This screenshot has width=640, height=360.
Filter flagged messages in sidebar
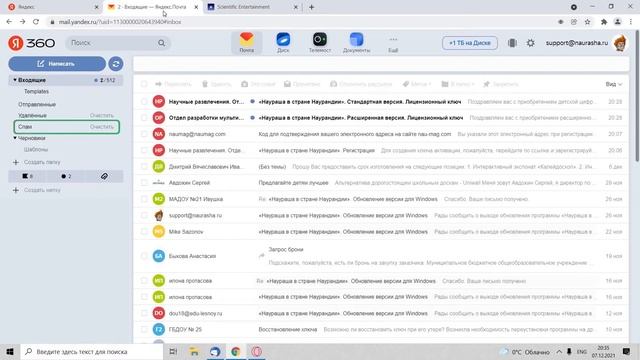click(x=27, y=176)
